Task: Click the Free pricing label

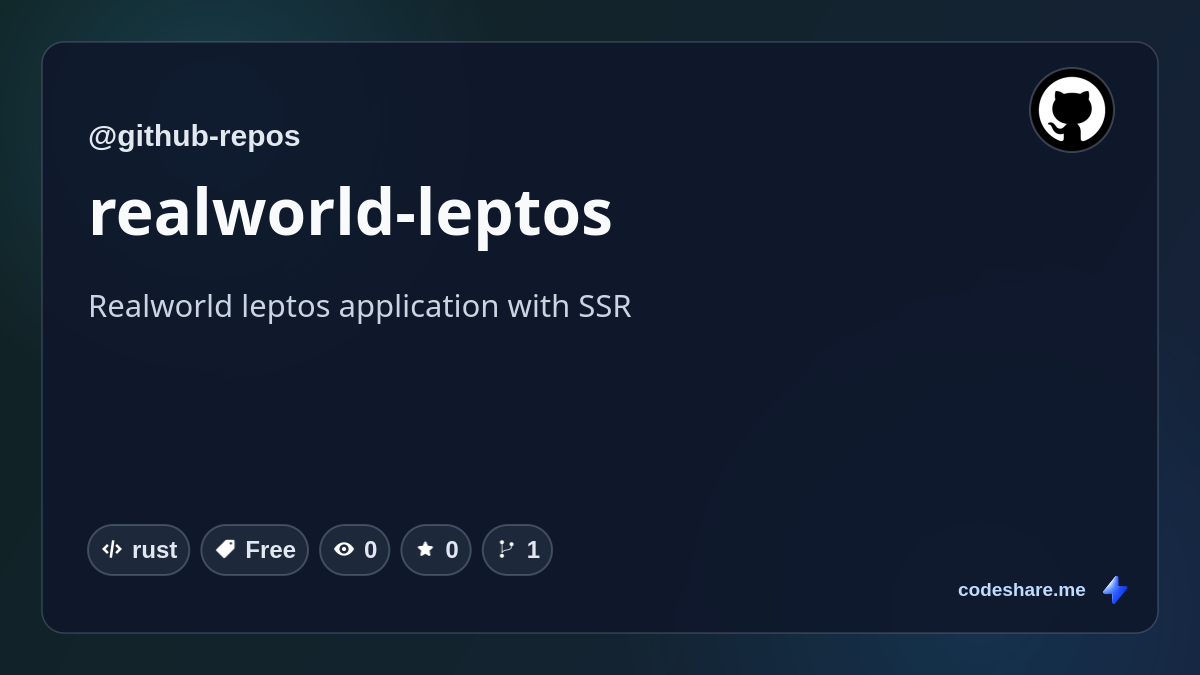Action: click(270, 550)
